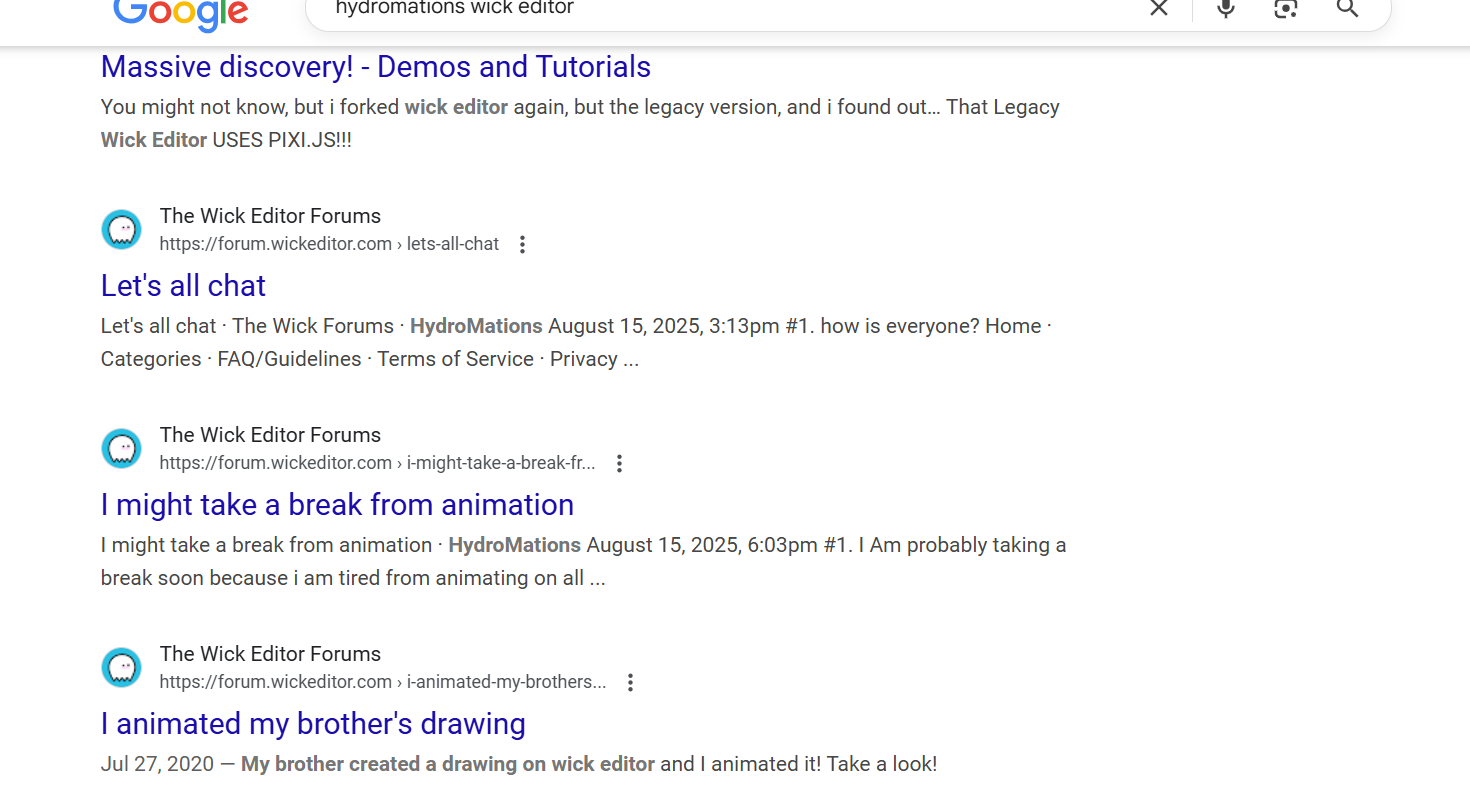
Task: Open Google Lens image search icon
Action: tap(1286, 9)
